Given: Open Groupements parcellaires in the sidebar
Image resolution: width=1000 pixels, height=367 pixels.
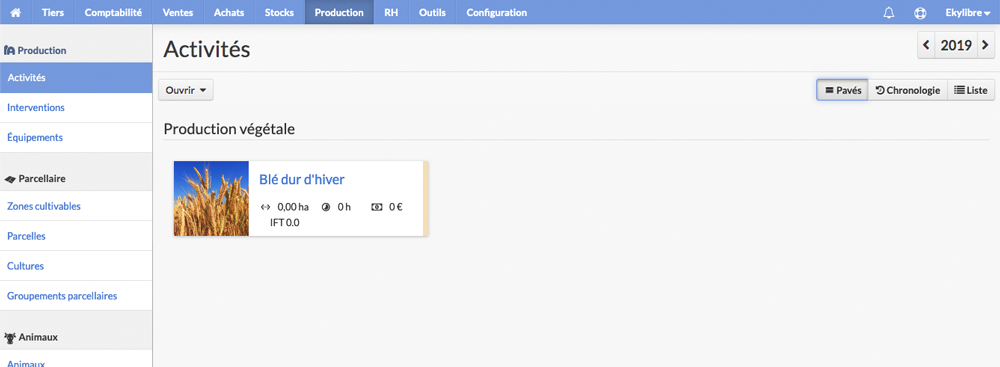Looking at the screenshot, I should 76,296.
